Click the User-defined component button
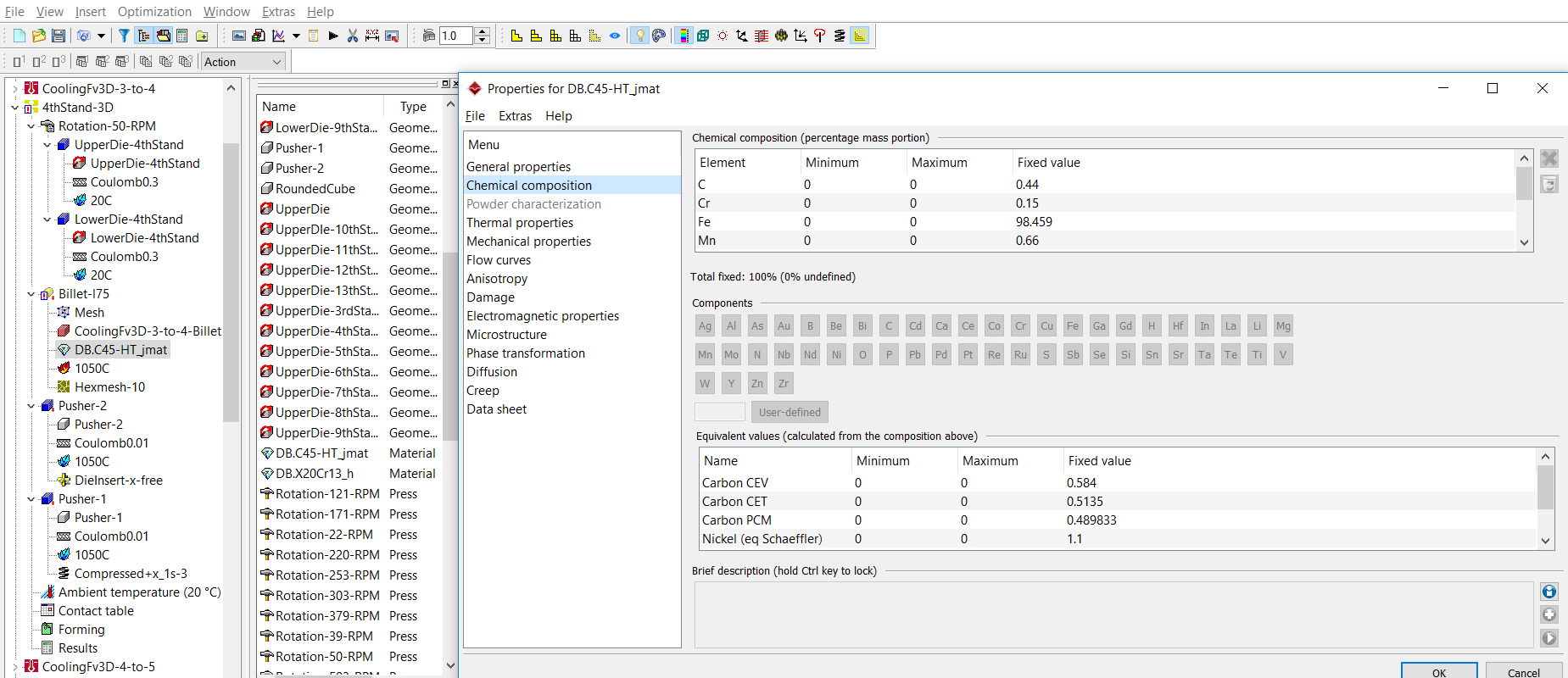This screenshot has width=1568, height=678. [790, 412]
